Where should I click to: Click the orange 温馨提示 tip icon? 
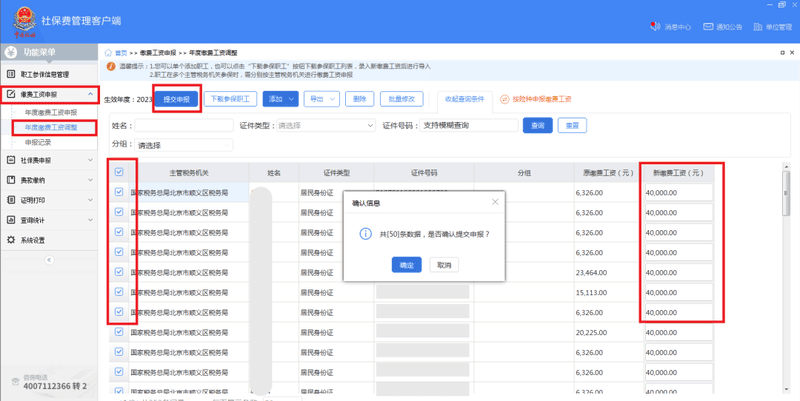[111, 66]
